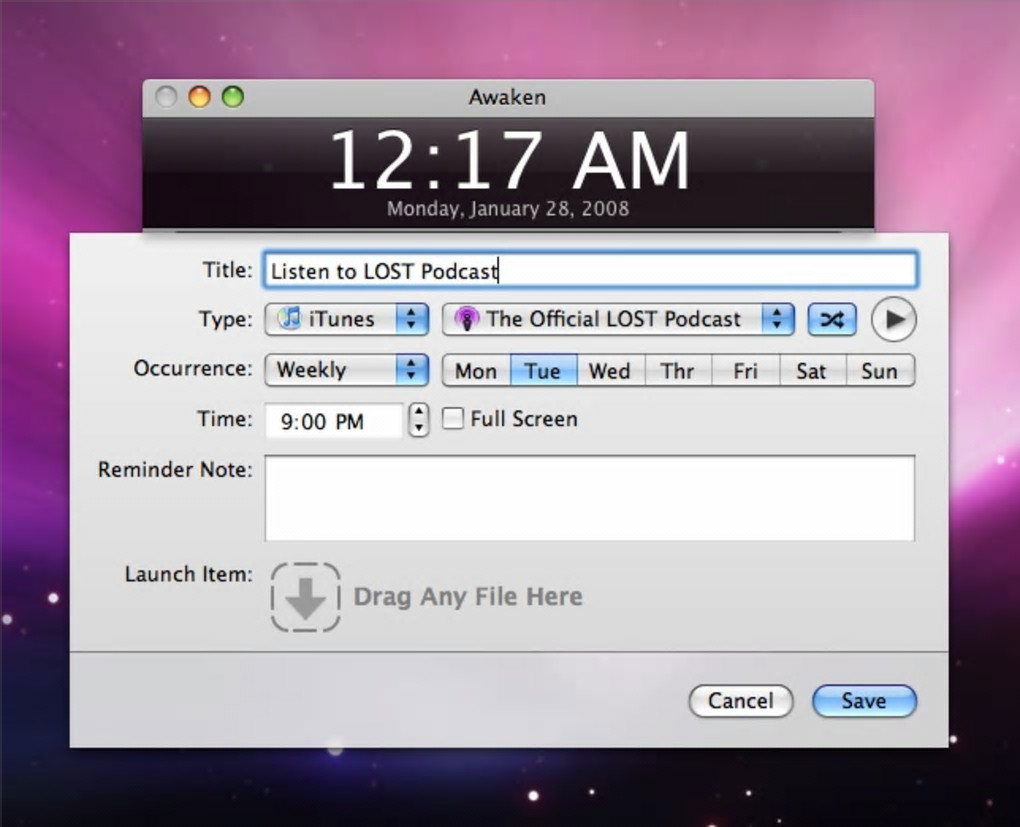Open The Official LOST Podcast playlist dropdown
Image resolution: width=1020 pixels, height=827 pixels.
618,319
